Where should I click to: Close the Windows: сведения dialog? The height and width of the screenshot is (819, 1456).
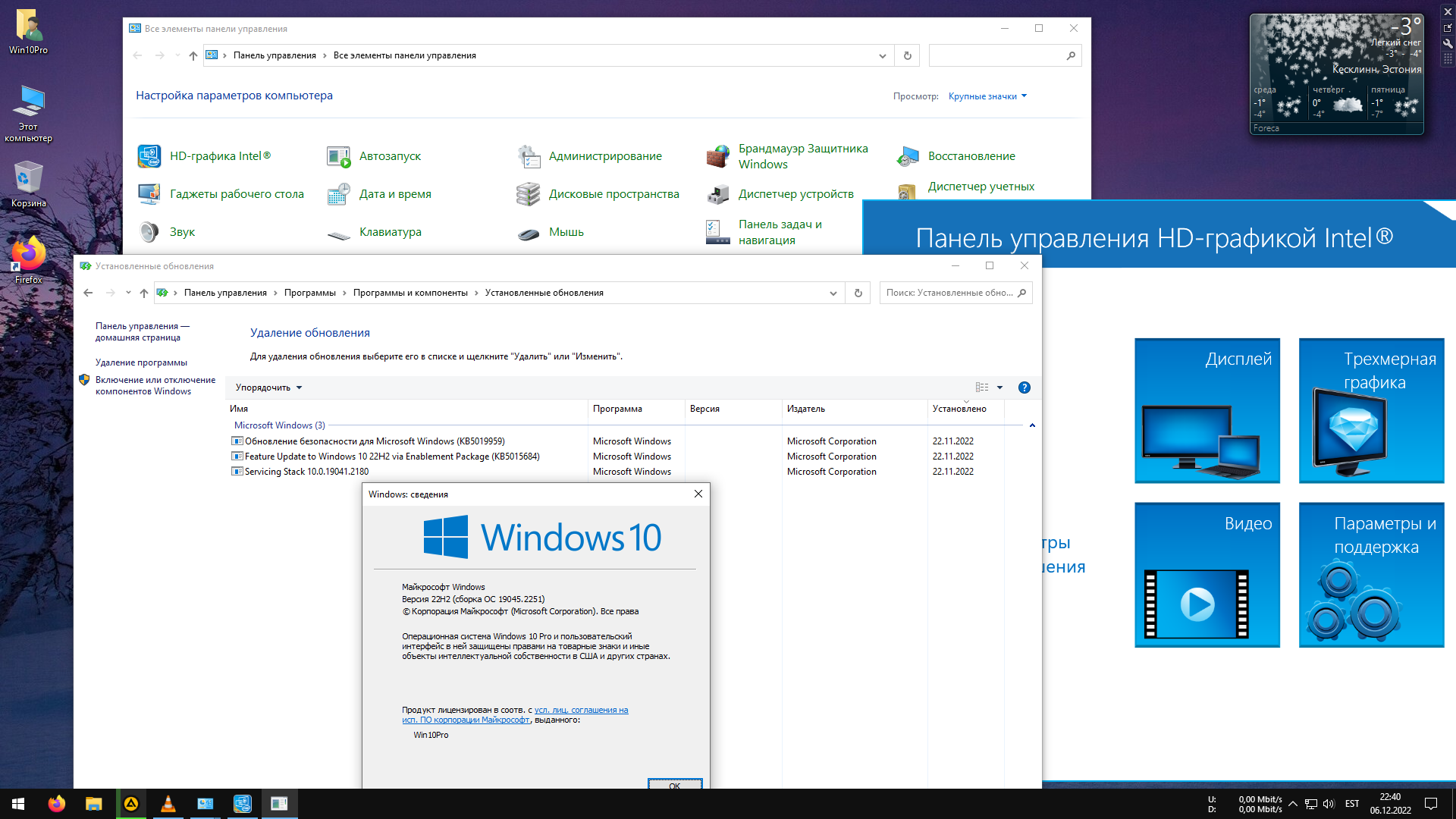pyautogui.click(x=698, y=494)
